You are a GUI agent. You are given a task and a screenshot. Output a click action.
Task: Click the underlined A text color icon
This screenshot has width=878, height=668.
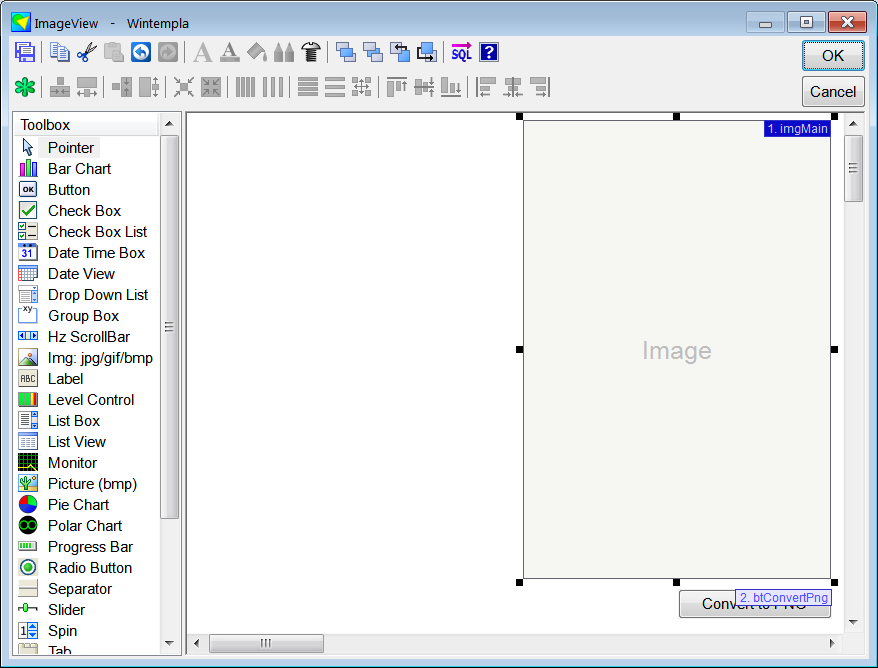[230, 53]
